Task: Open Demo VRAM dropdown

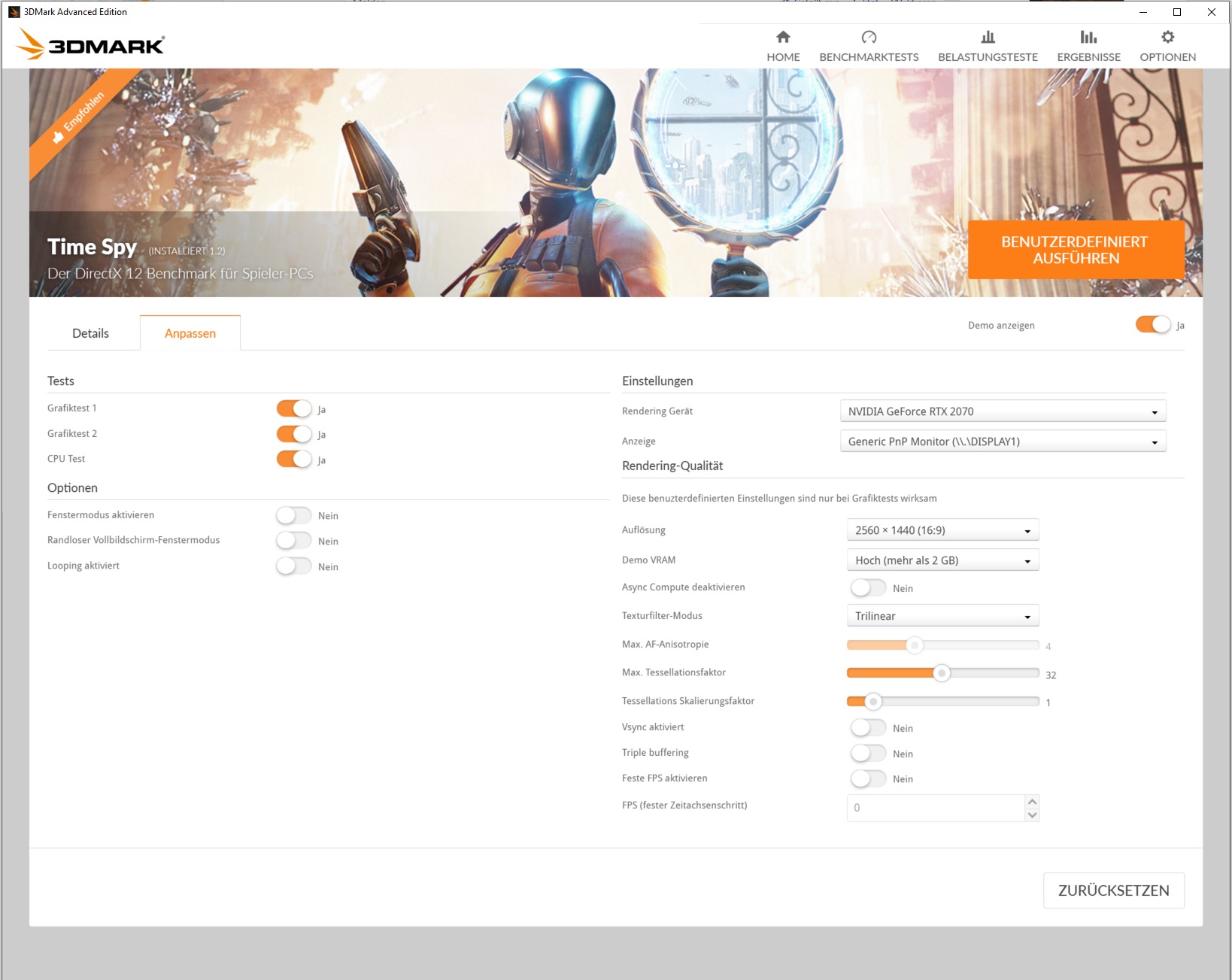Action: point(942,560)
